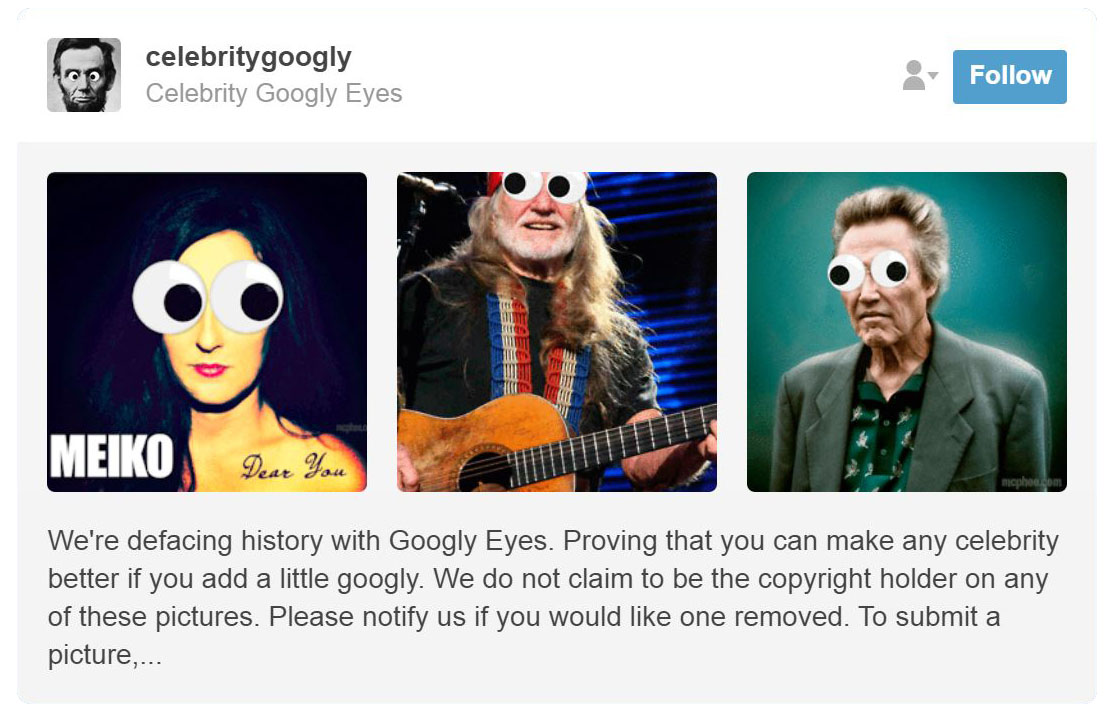Click the person silhouette icon

point(913,75)
